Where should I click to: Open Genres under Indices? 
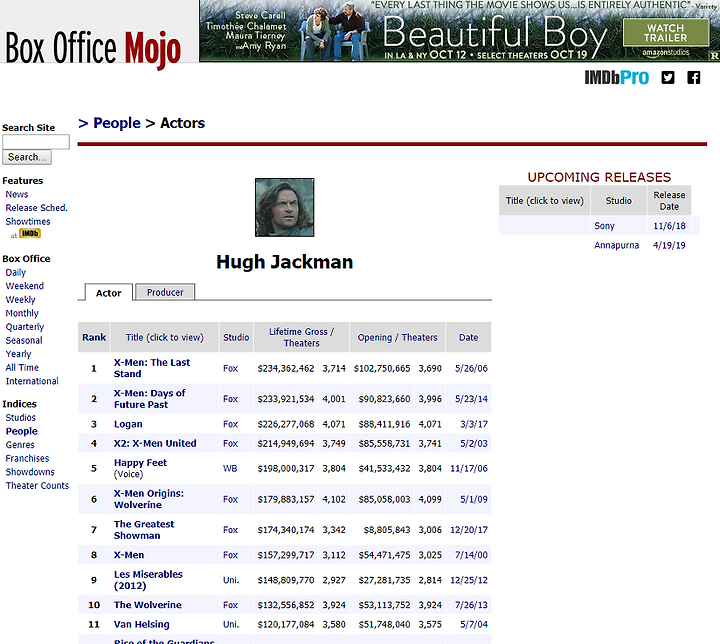pyautogui.click(x=20, y=445)
